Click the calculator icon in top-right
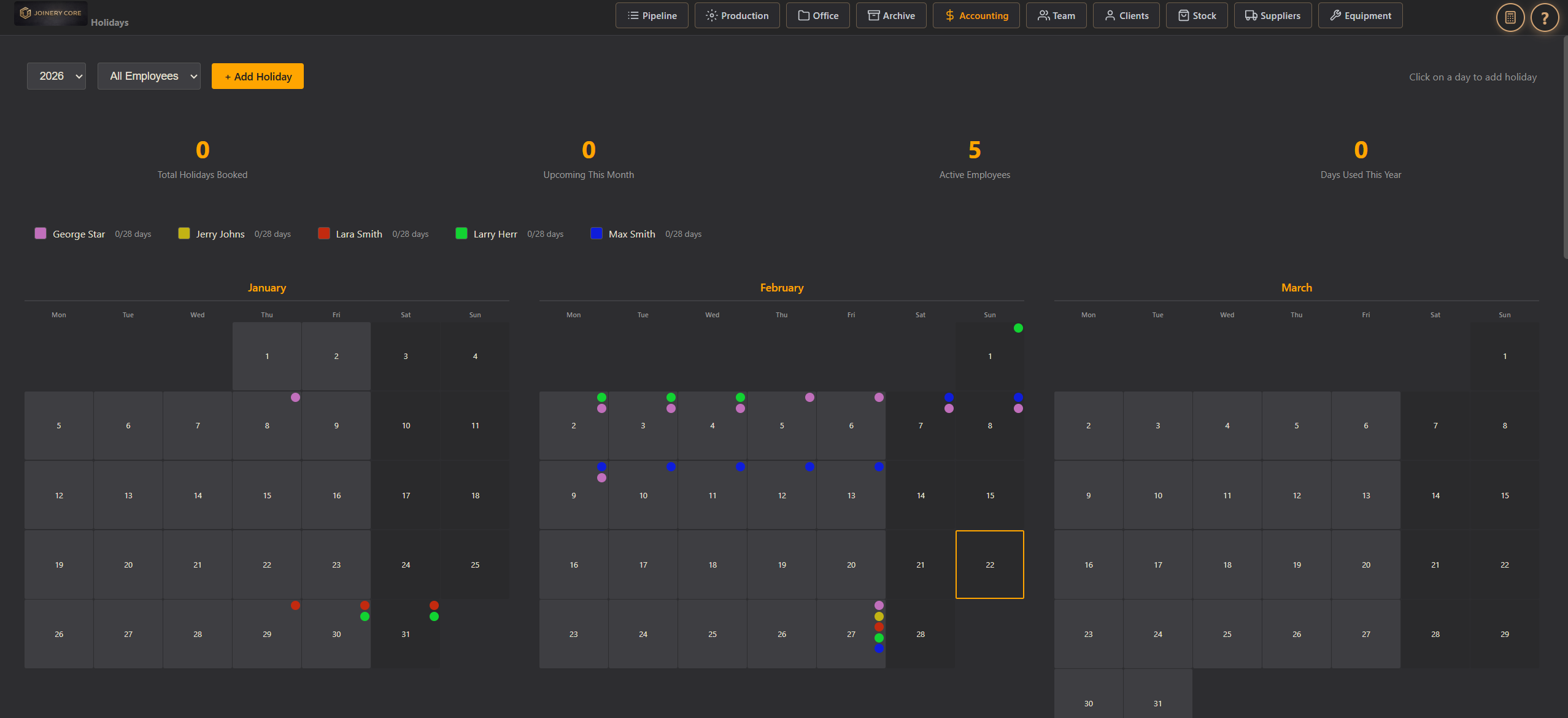The image size is (1568, 718). [x=1510, y=17]
